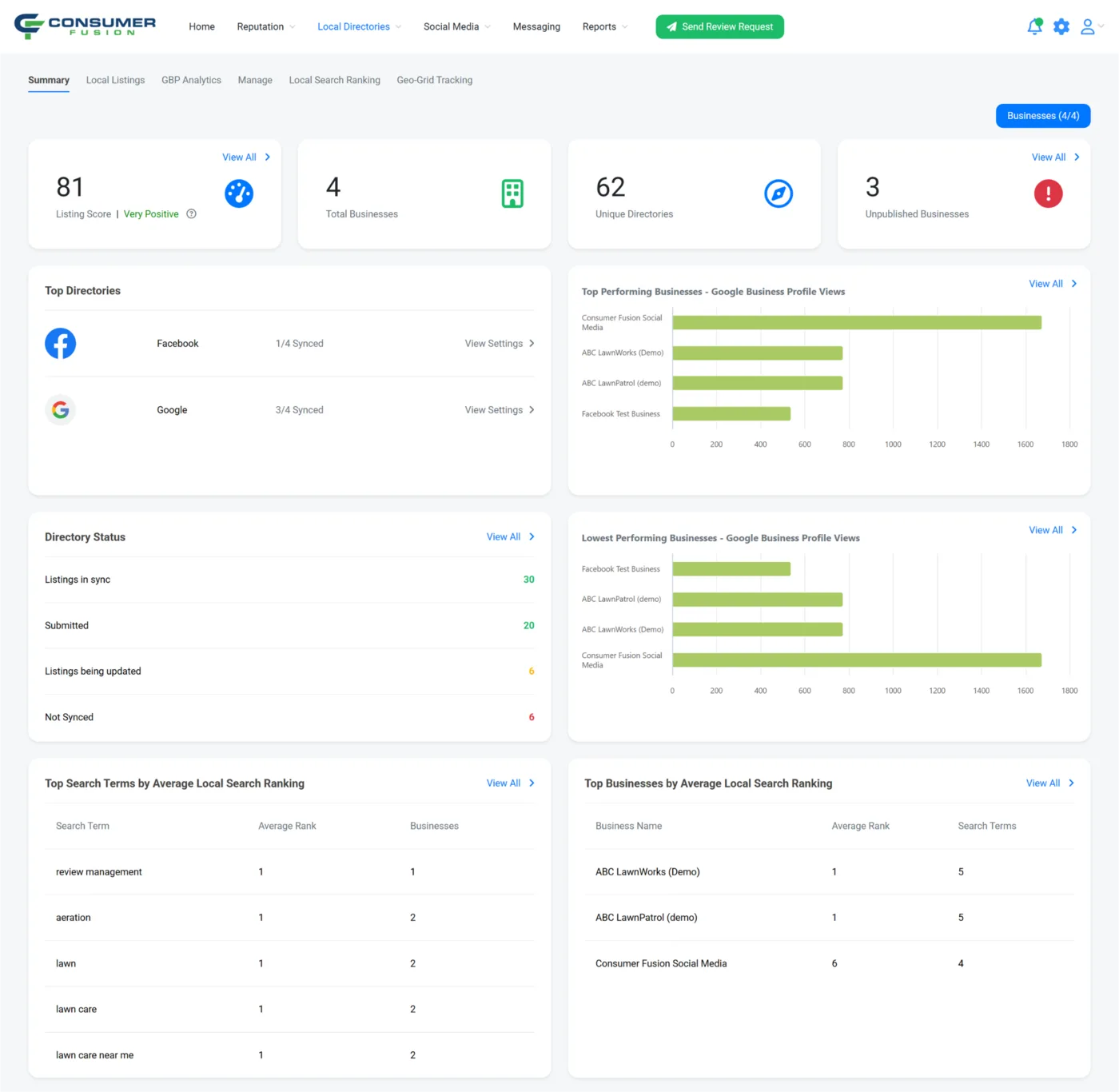Click the Consumer Fusion logo
Viewport: 1119px width, 1092px height.
click(85, 26)
